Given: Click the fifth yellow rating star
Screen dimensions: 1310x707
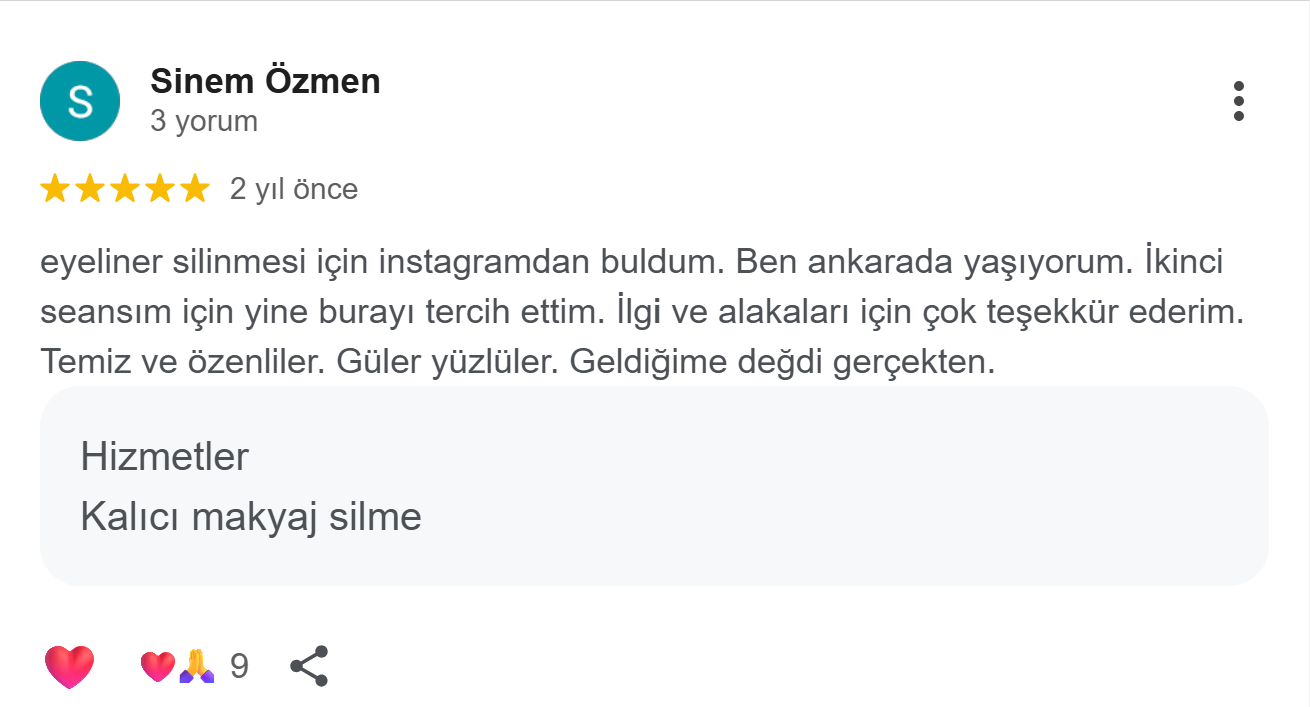Looking at the screenshot, I should pos(195,189).
